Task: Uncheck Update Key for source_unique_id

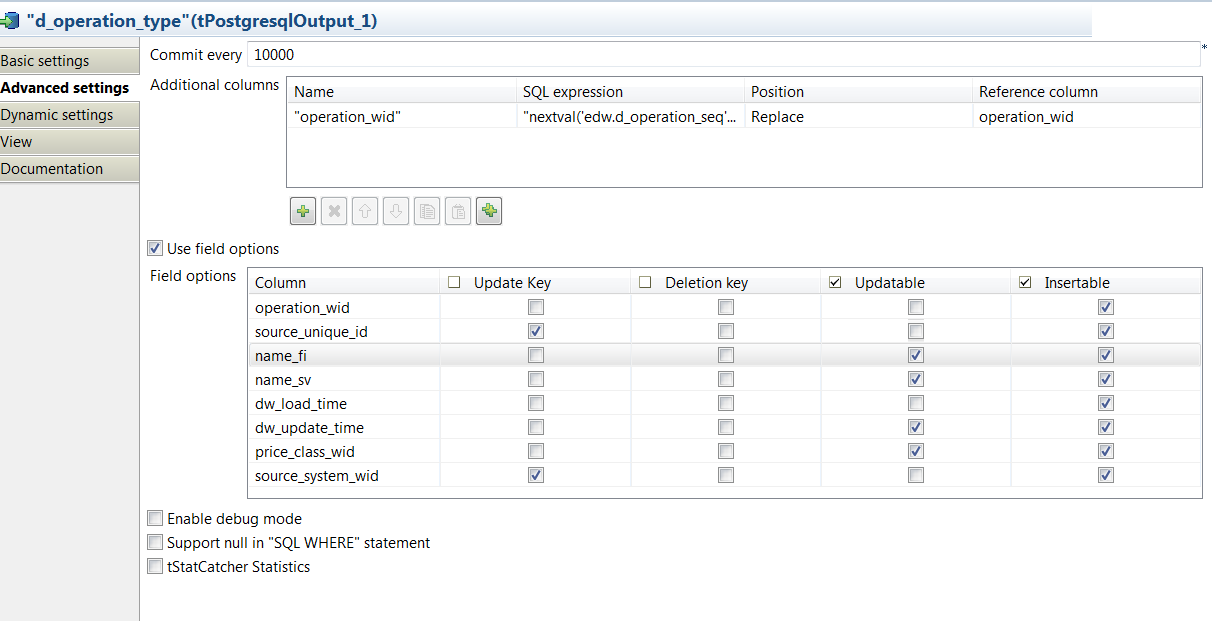Action: 536,331
